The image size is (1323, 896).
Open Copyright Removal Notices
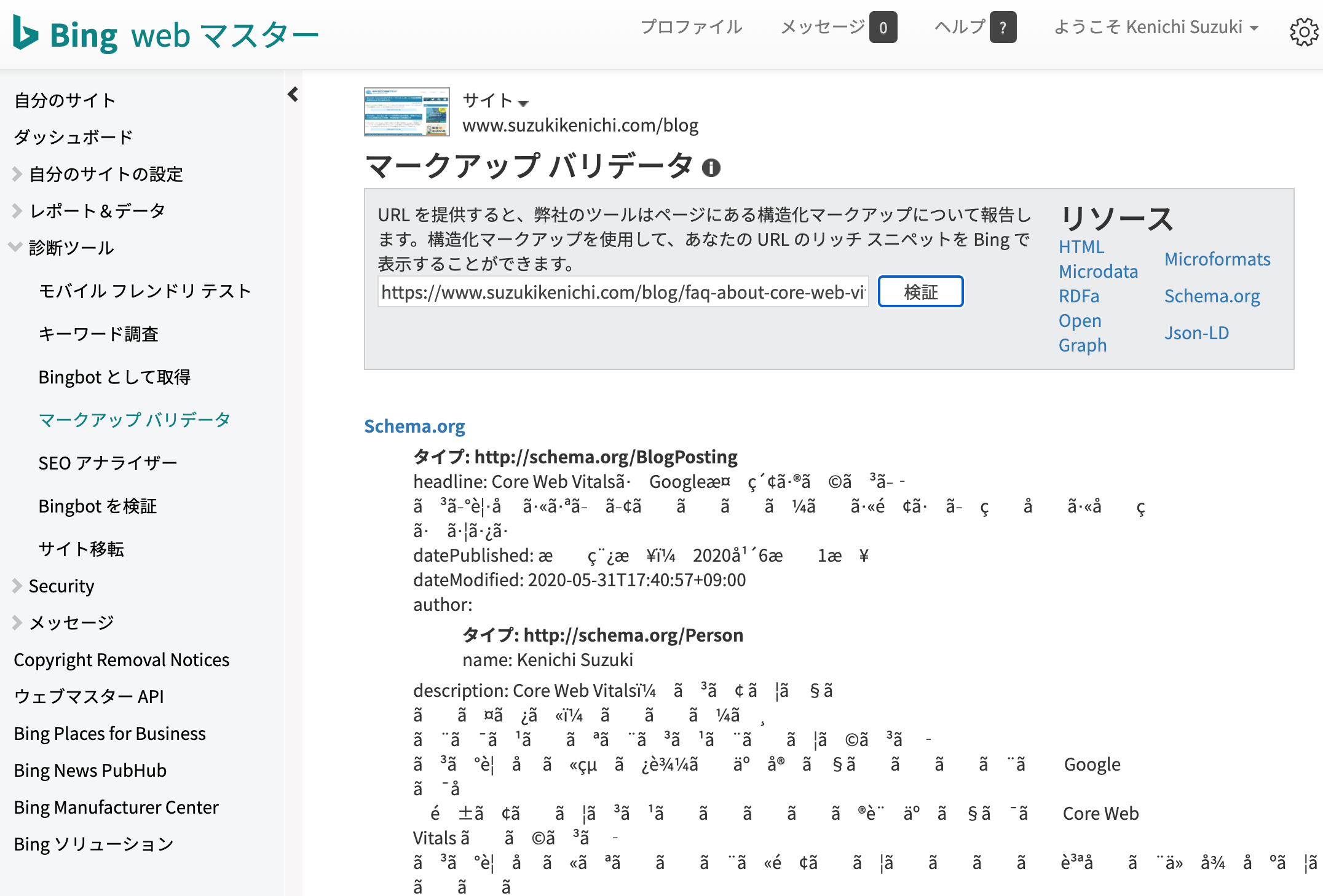122,659
